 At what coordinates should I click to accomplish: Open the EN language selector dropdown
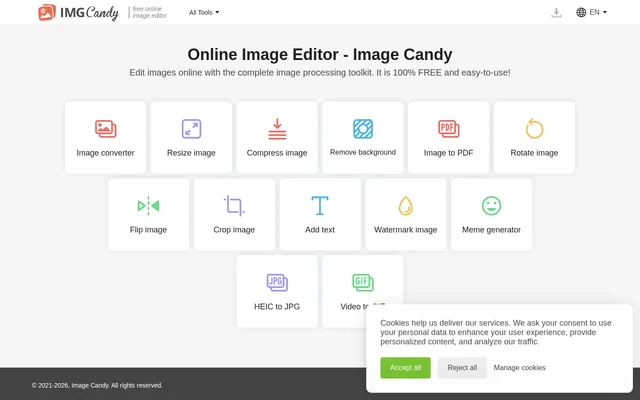598,12
